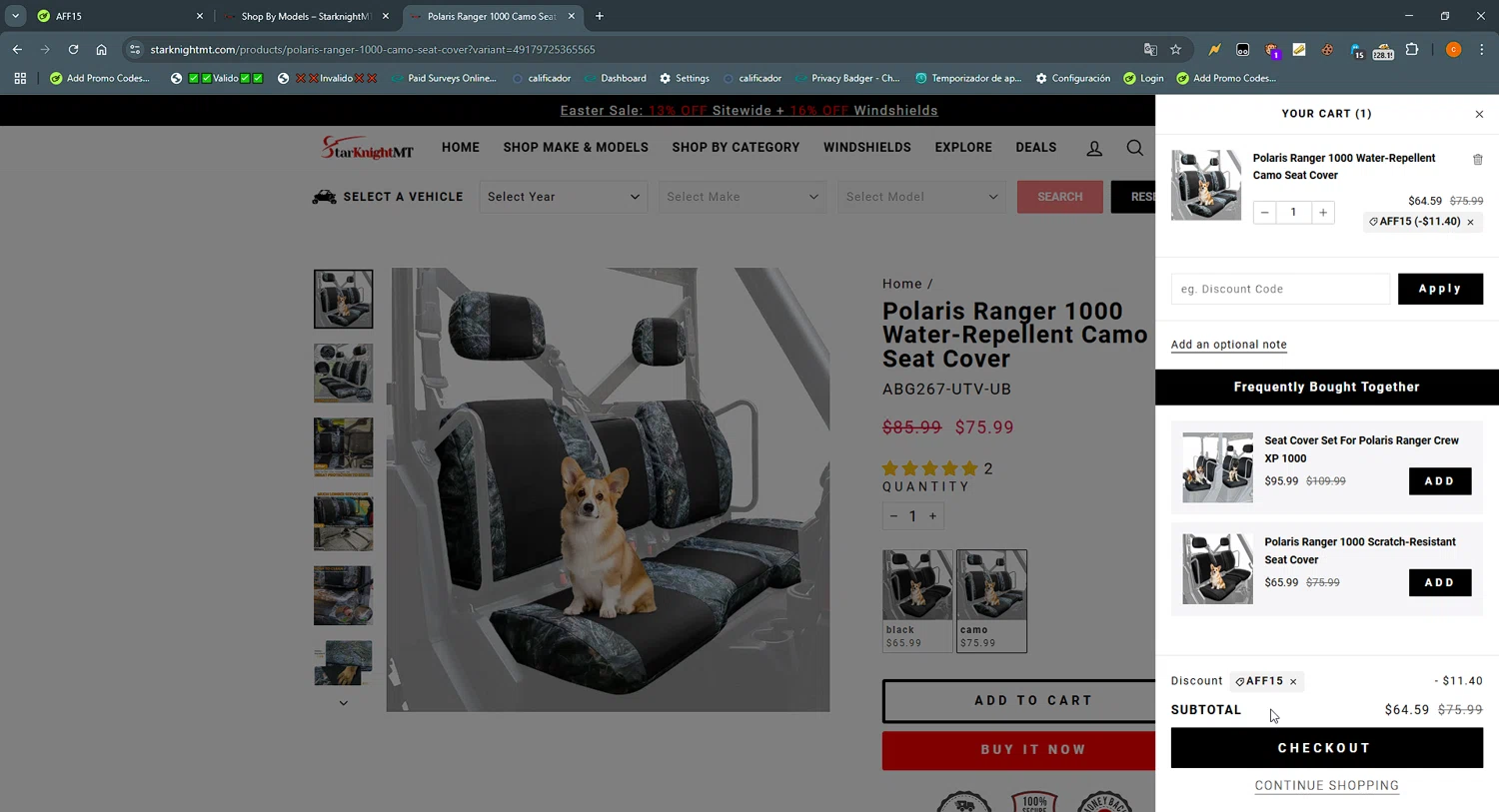Add the Scratch-Resistant Seat Cover to cart
This screenshot has height=812, width=1499.
tap(1439, 582)
